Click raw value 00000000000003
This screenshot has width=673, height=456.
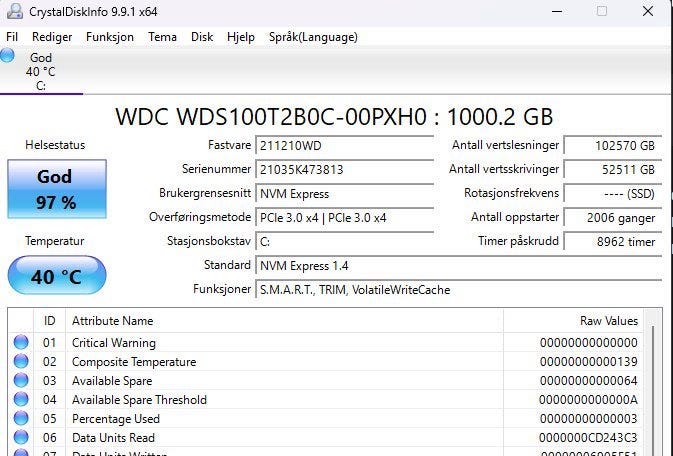(588, 419)
